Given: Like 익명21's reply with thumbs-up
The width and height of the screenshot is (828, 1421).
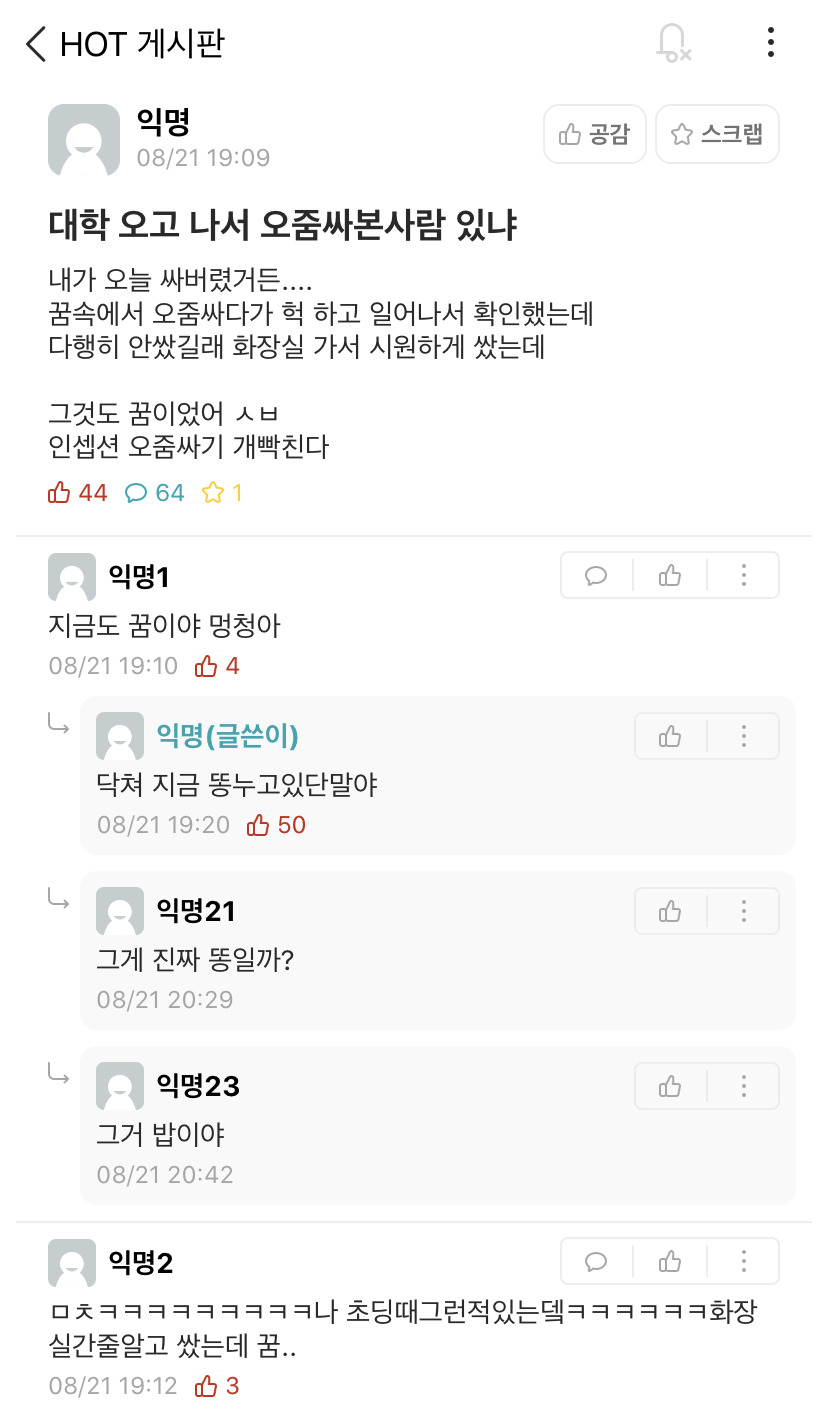Looking at the screenshot, I should (670, 911).
